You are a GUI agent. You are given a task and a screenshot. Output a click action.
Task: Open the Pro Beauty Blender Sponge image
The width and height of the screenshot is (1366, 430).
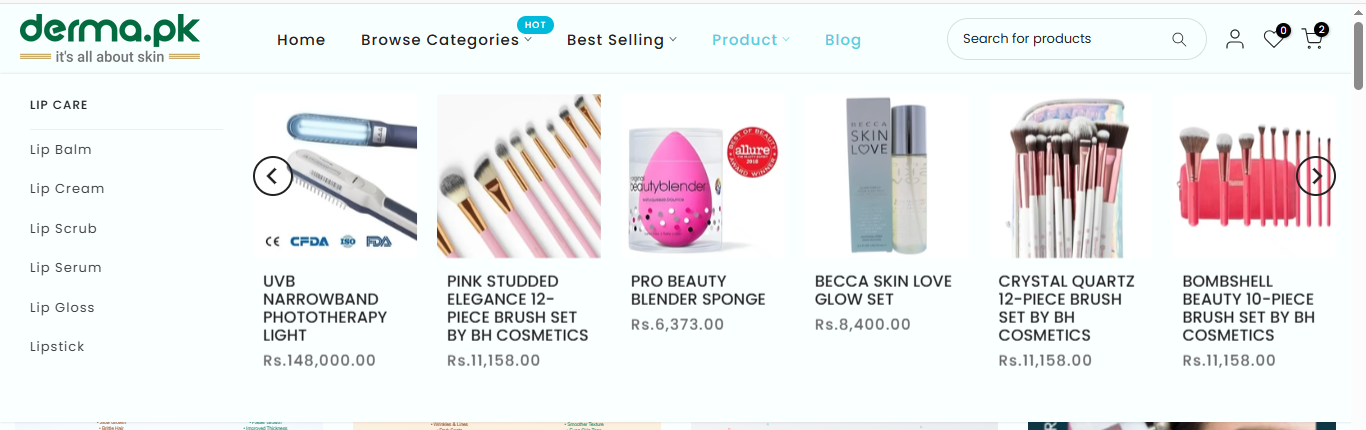tap(703, 177)
